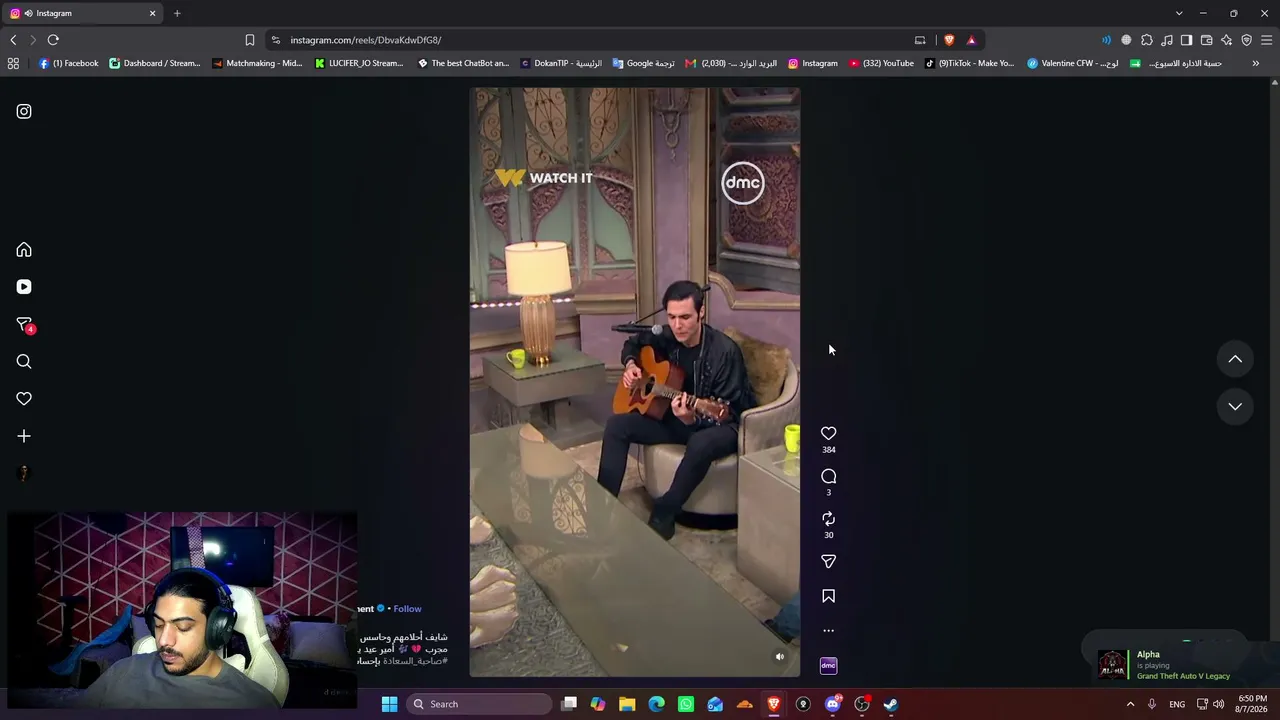Screen dimensions: 1280x720
Task: Open the taskbar clock showing 6:50 PM
Action: click(1252, 704)
